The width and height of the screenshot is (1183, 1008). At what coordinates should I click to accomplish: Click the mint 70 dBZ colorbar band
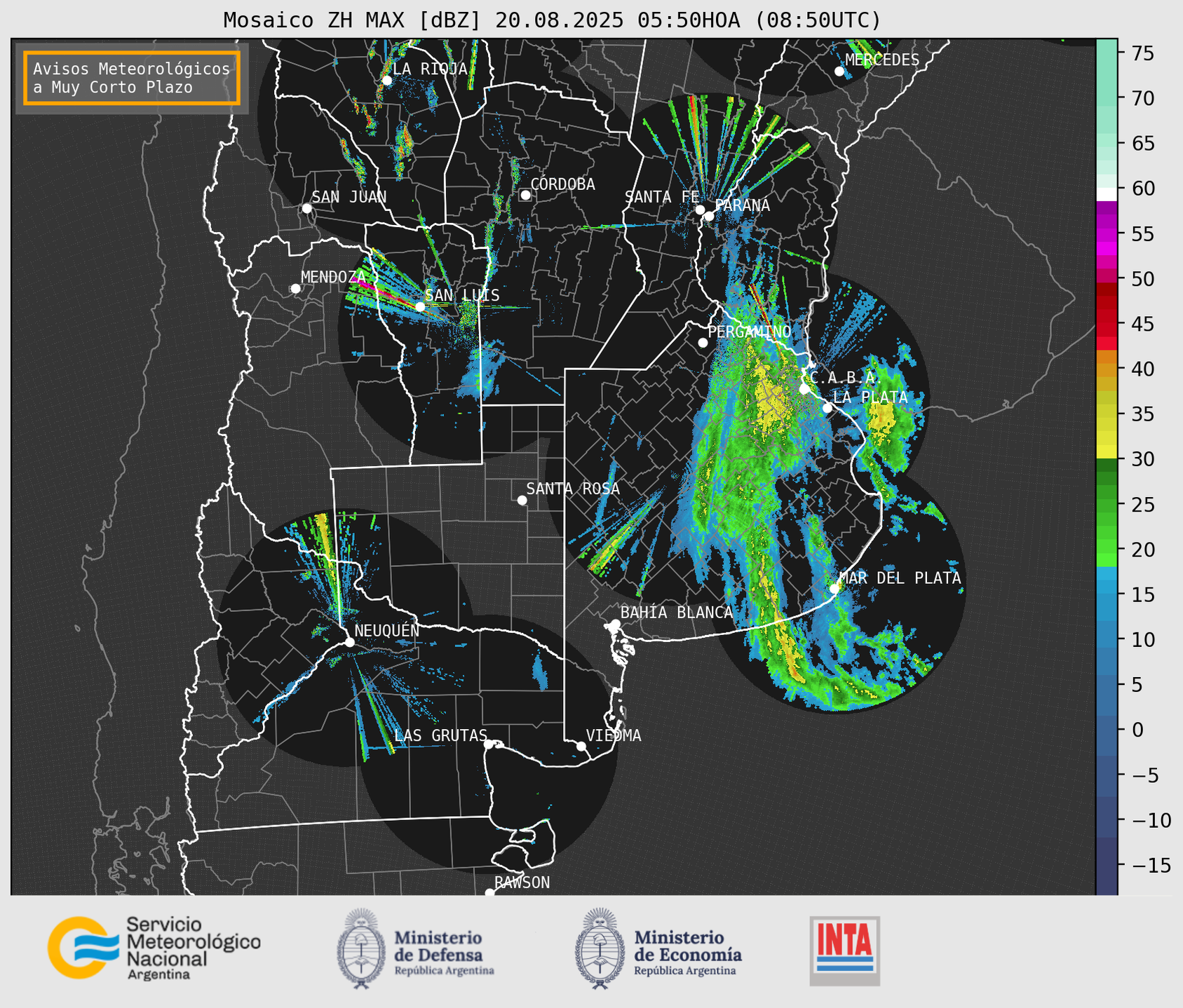pos(1107,98)
